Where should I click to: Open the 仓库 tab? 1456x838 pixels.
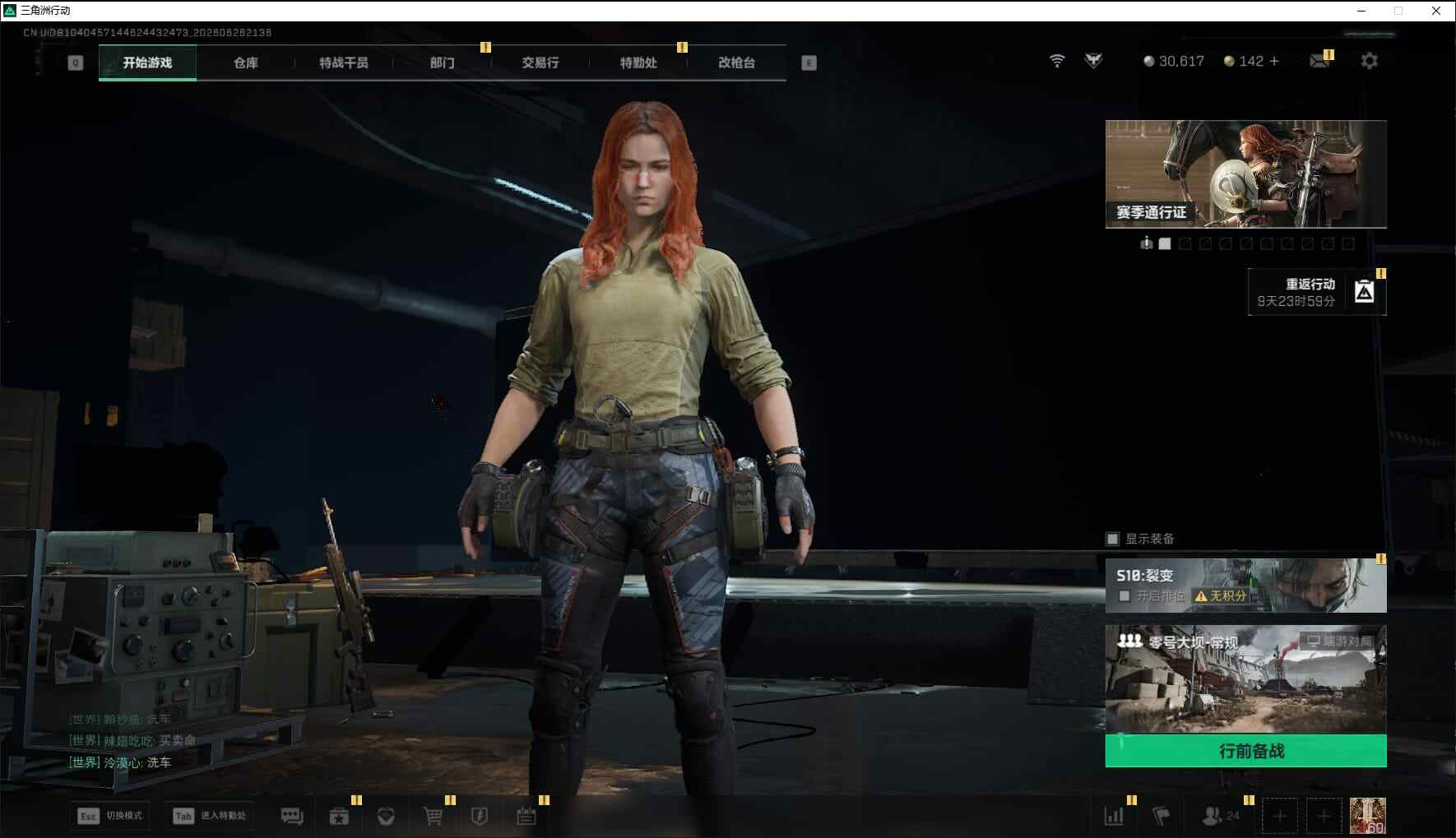tap(245, 63)
